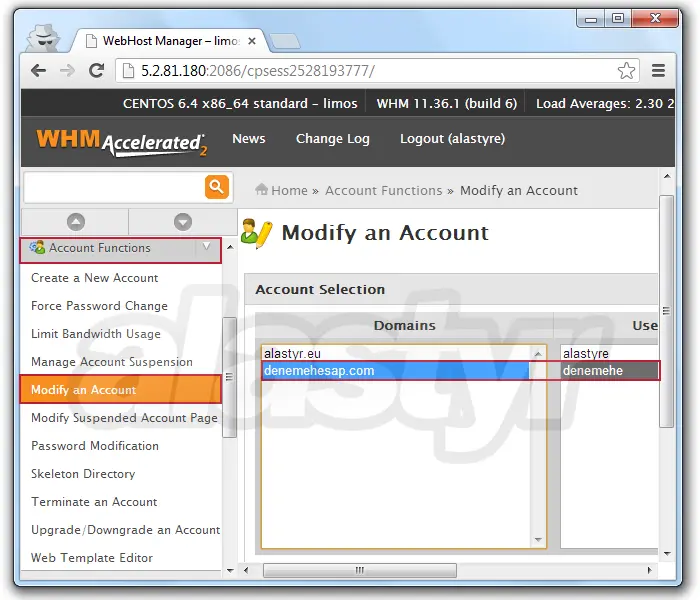
Task: Click the orange search magnifier button
Action: point(217,187)
